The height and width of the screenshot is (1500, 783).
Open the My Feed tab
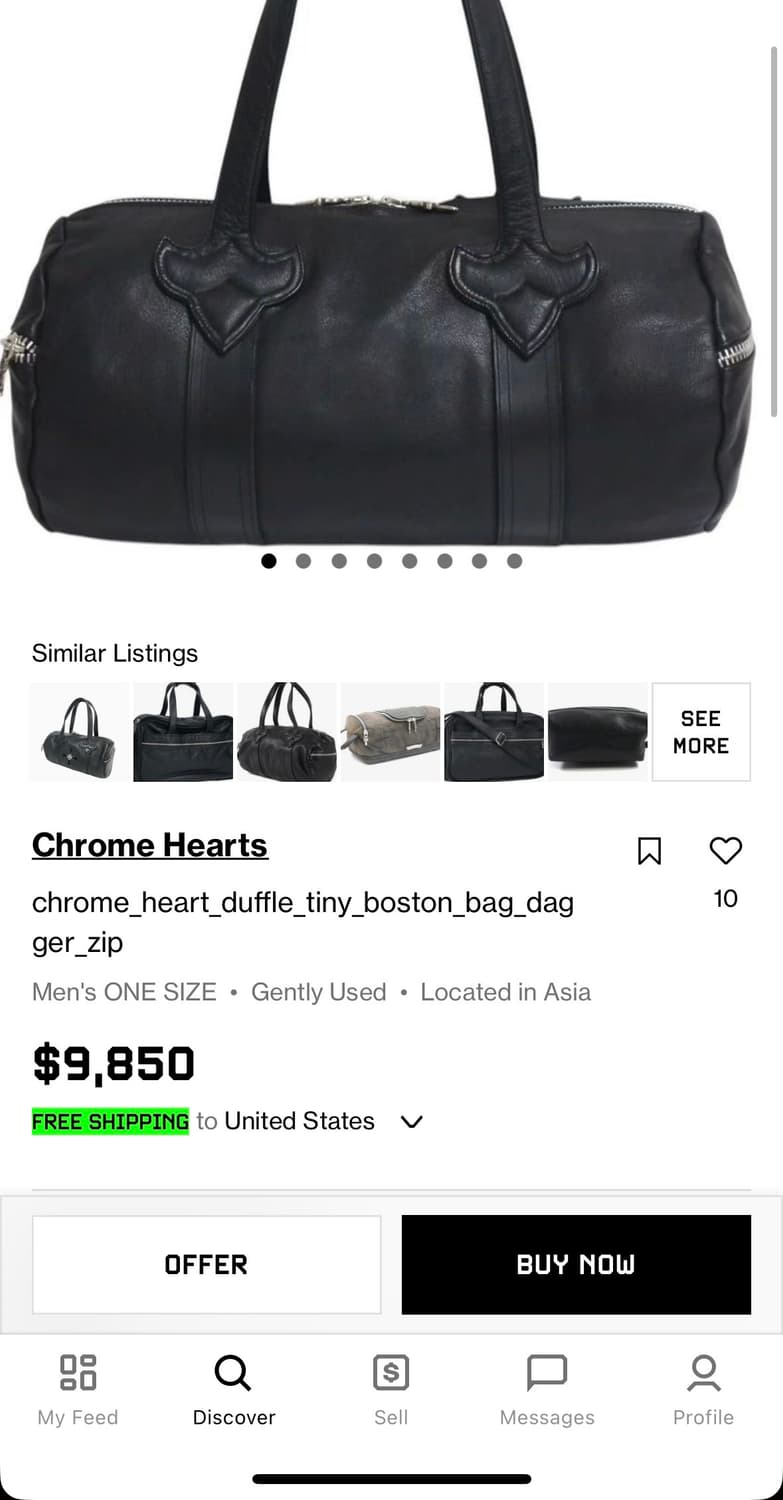pyautogui.click(x=78, y=1389)
